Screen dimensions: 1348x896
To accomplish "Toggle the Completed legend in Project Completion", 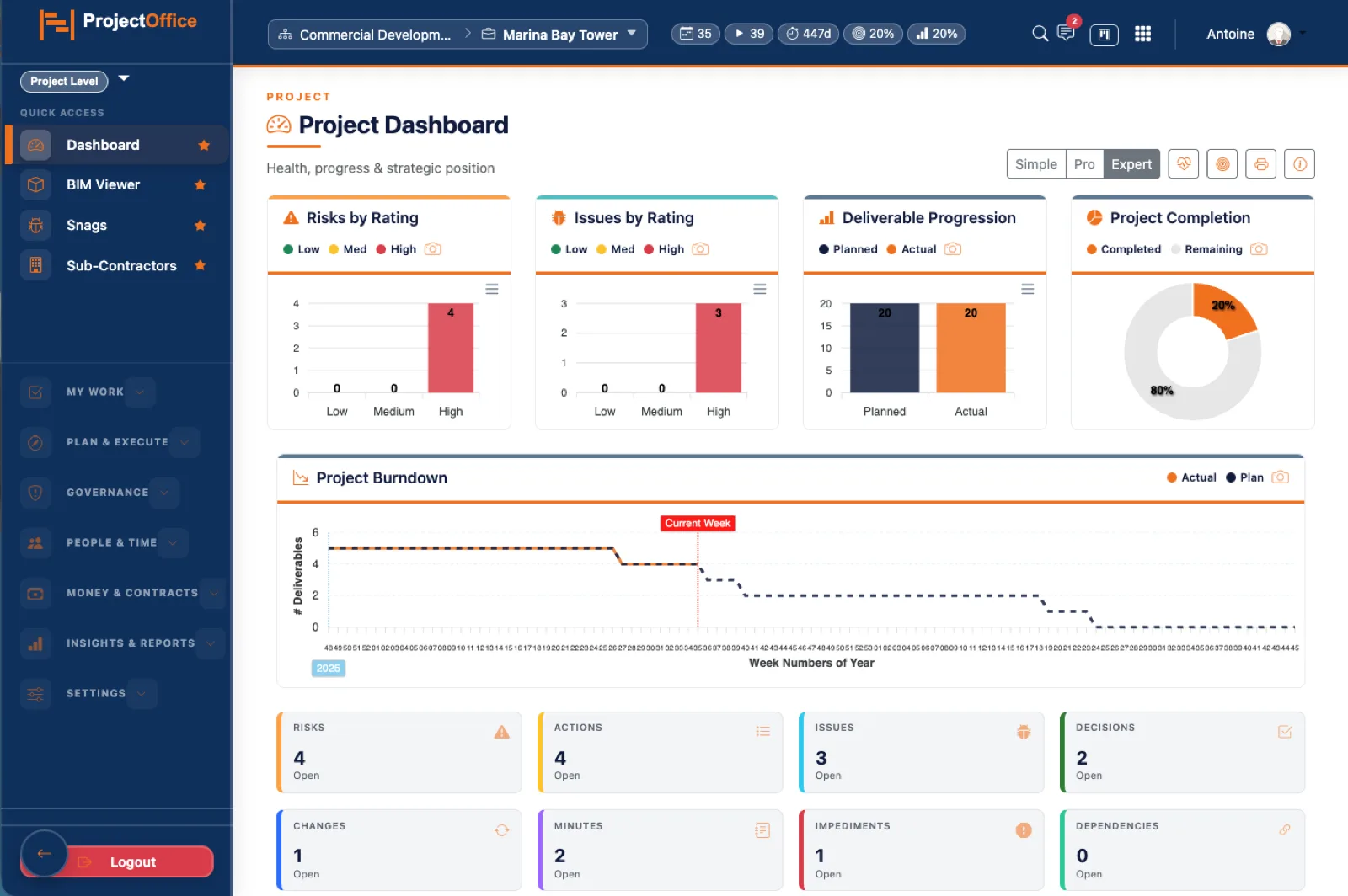I will (1124, 249).
